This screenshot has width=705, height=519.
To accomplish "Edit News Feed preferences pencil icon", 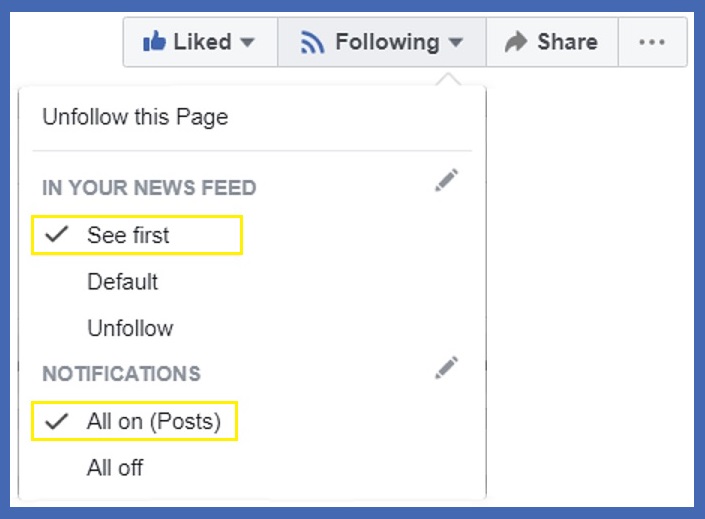I will [447, 181].
